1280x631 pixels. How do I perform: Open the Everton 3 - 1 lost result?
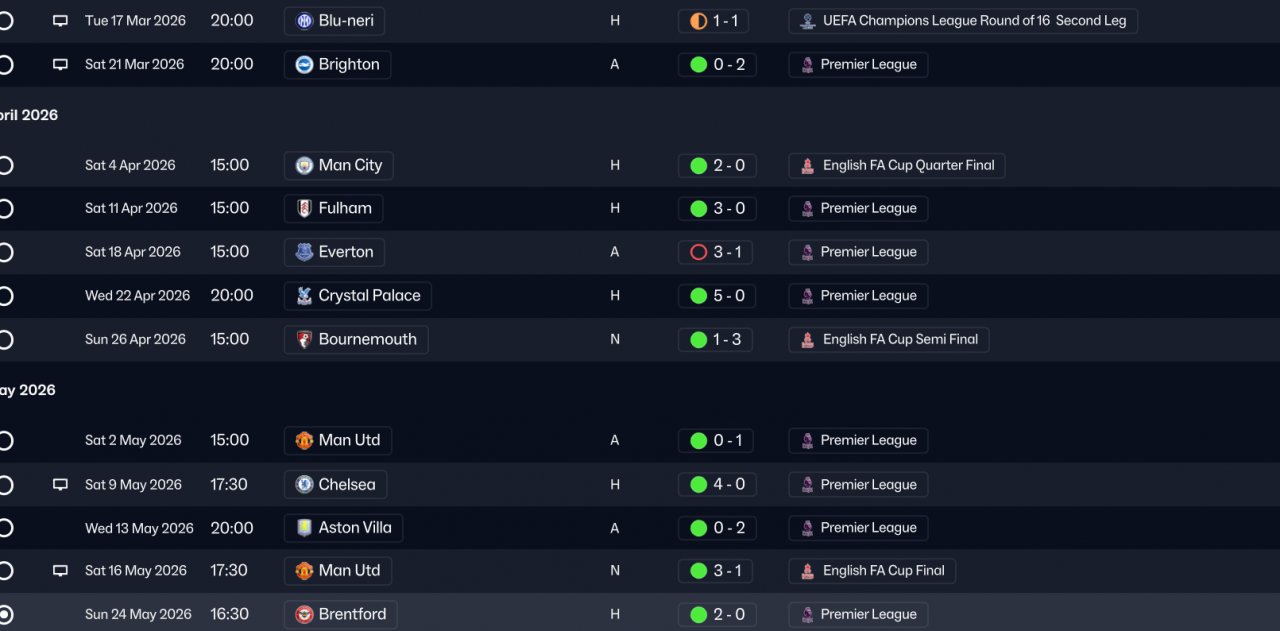tap(717, 252)
